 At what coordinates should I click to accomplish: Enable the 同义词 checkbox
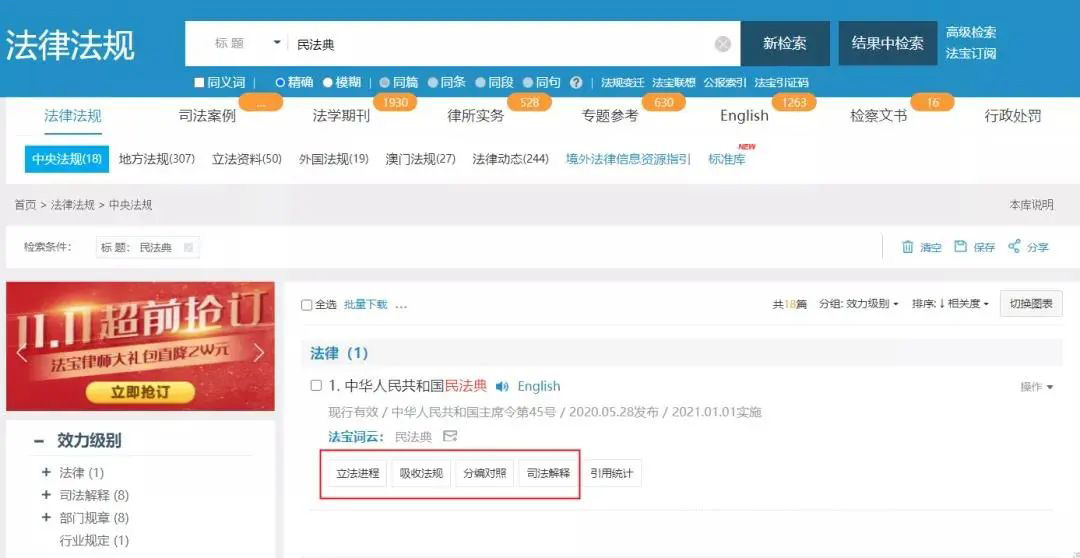coord(199,83)
